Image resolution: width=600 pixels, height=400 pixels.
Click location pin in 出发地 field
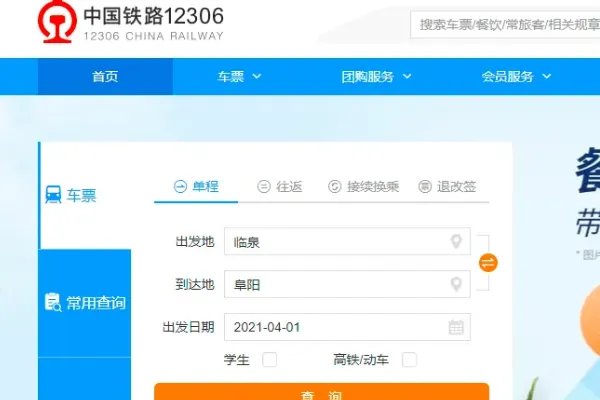click(x=456, y=241)
